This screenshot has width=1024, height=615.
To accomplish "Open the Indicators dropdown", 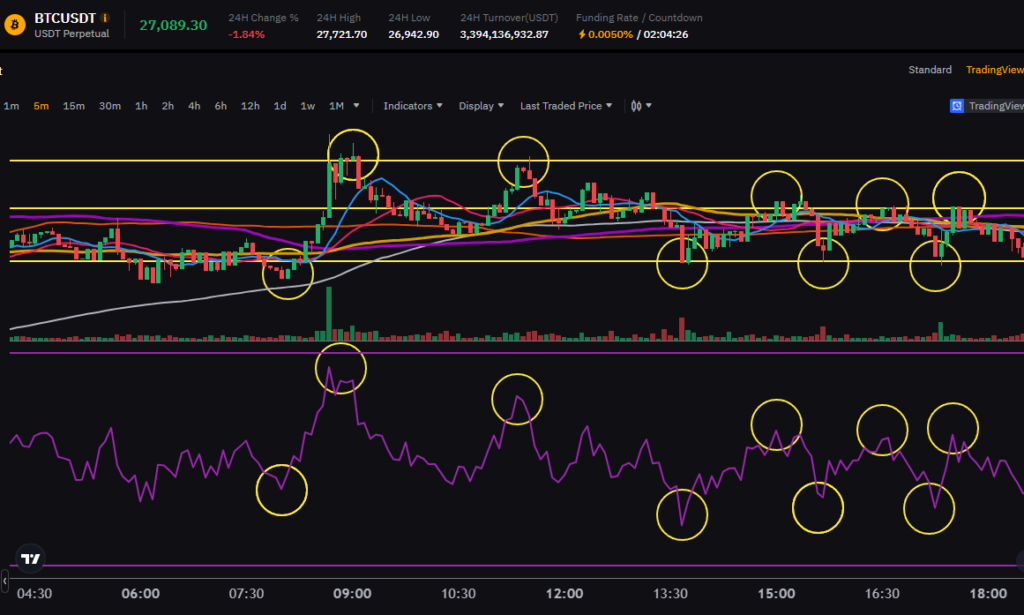I will tap(413, 106).
